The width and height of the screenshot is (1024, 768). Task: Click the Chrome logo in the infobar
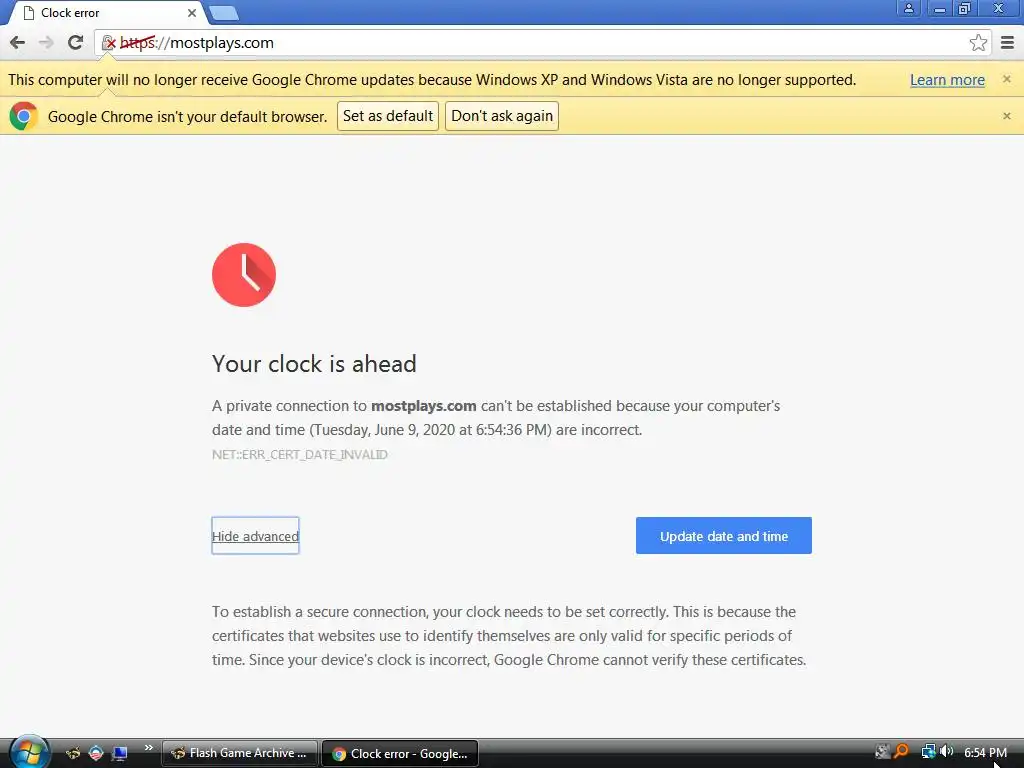tap(24, 116)
